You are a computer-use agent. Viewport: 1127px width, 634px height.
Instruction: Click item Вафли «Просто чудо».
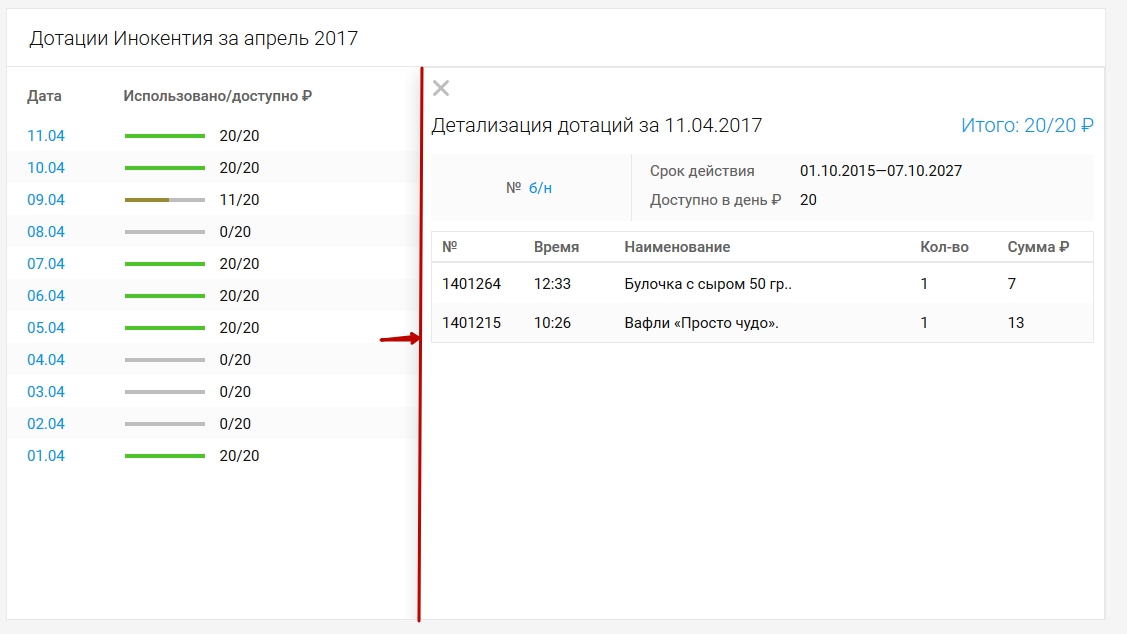point(702,323)
